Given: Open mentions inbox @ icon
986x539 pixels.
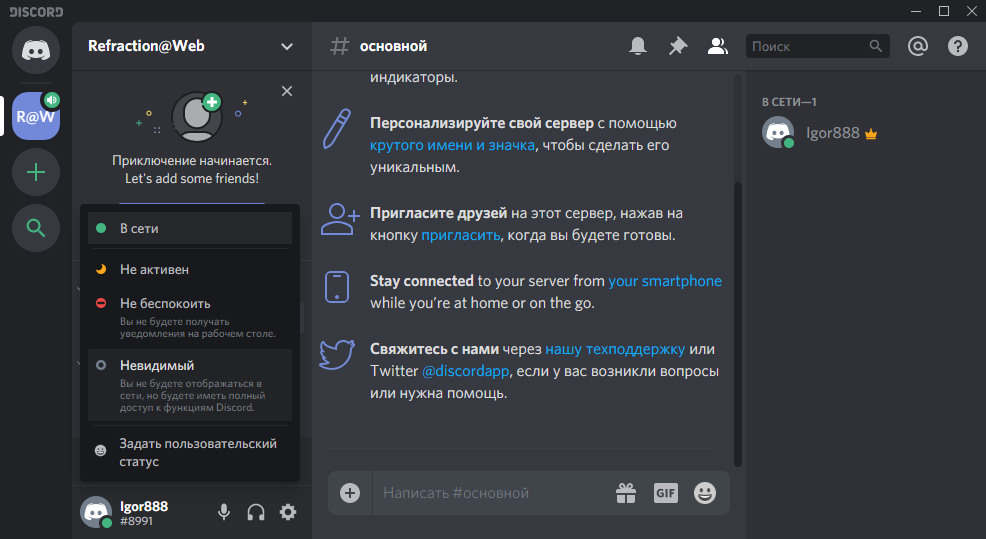Looking at the screenshot, I should [x=917, y=46].
